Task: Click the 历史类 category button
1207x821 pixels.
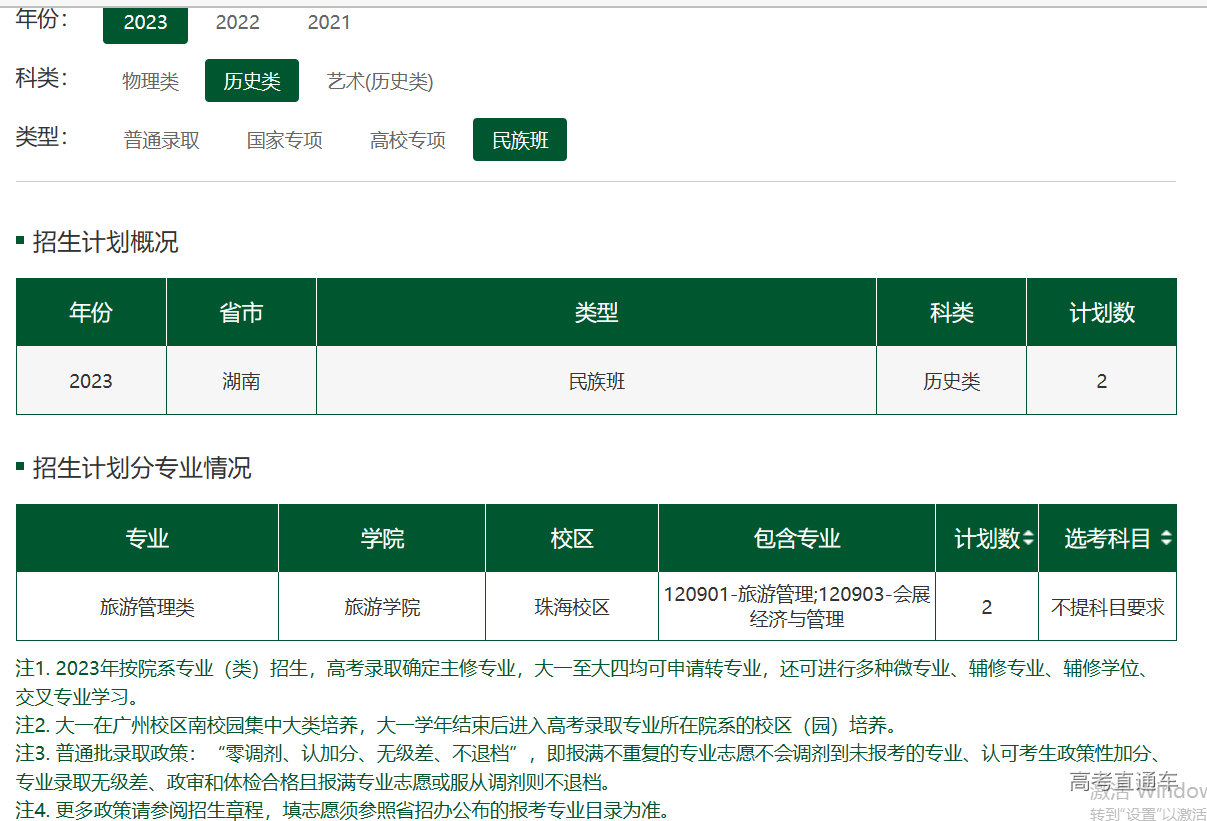Action: pos(251,81)
